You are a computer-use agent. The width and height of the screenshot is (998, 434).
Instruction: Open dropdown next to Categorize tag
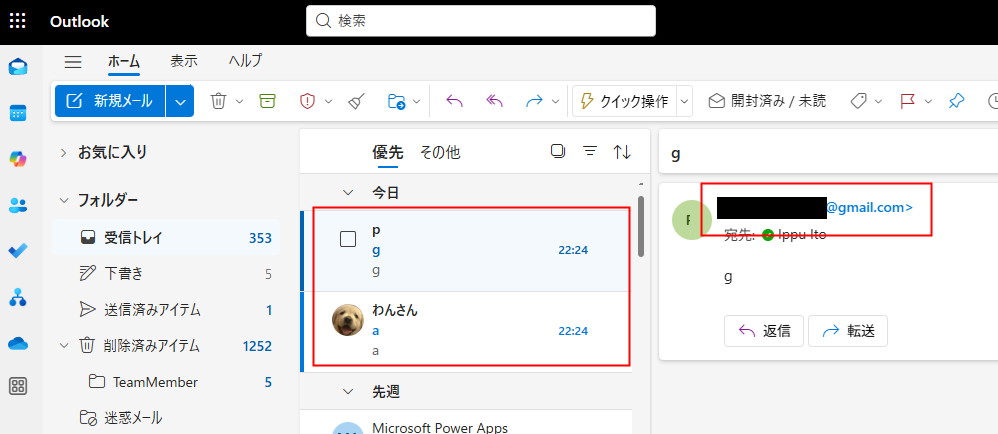point(878,101)
